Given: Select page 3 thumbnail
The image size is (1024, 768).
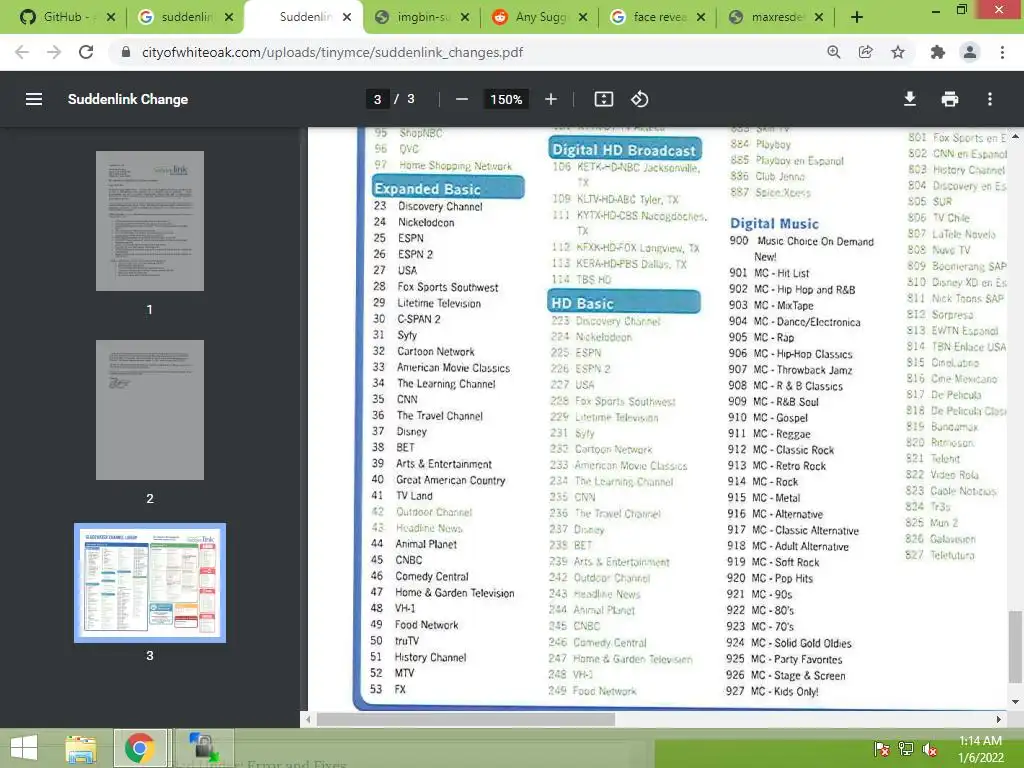Looking at the screenshot, I should pos(150,583).
